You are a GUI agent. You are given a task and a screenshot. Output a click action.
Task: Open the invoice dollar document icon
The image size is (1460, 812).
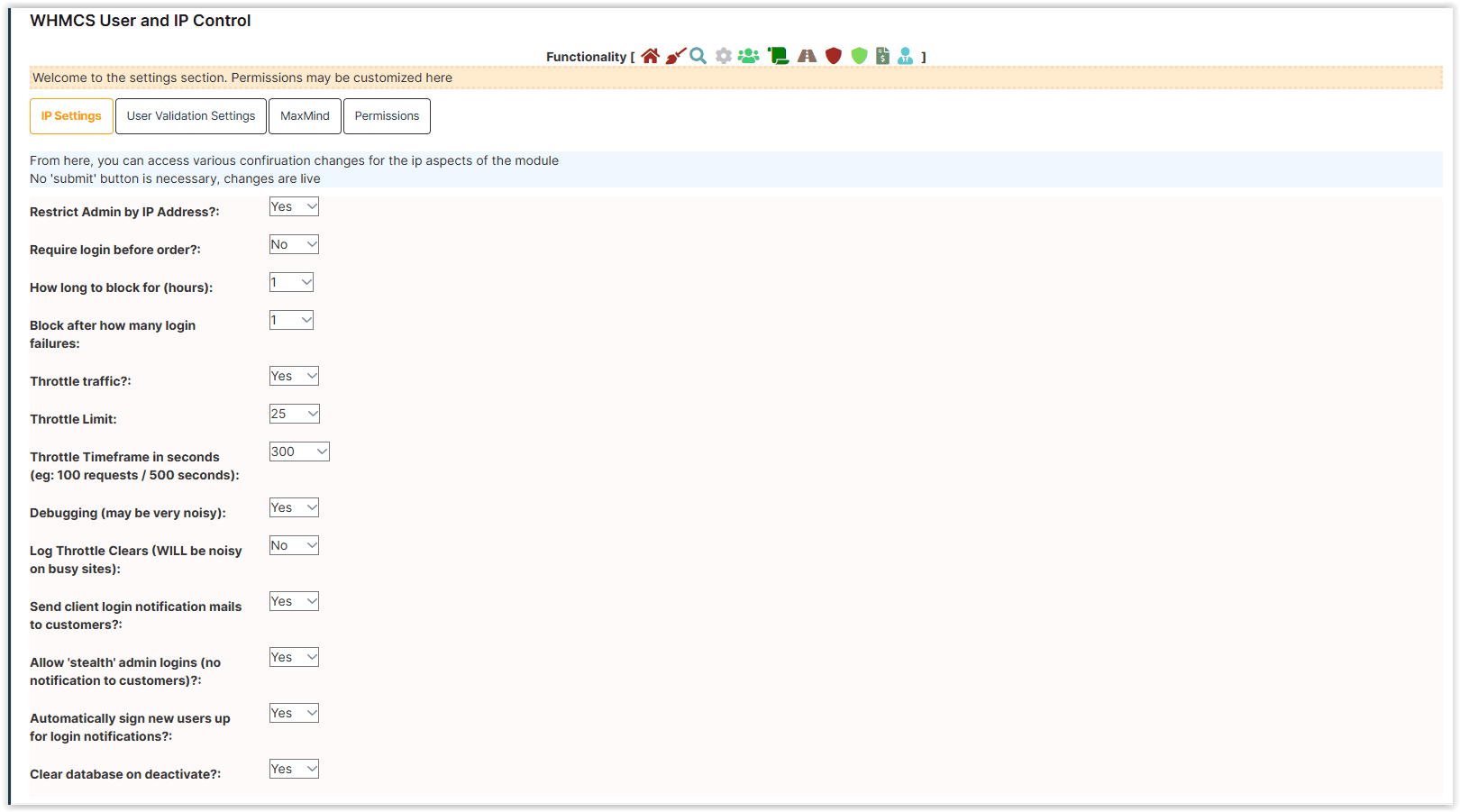(x=883, y=56)
